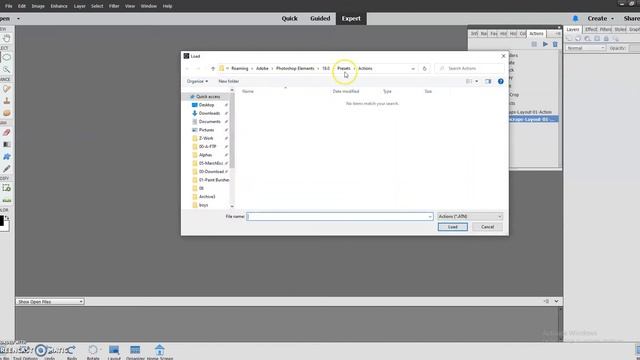The width and height of the screenshot is (640, 360).
Task: Select the Pencil tool
Action: (7, 169)
